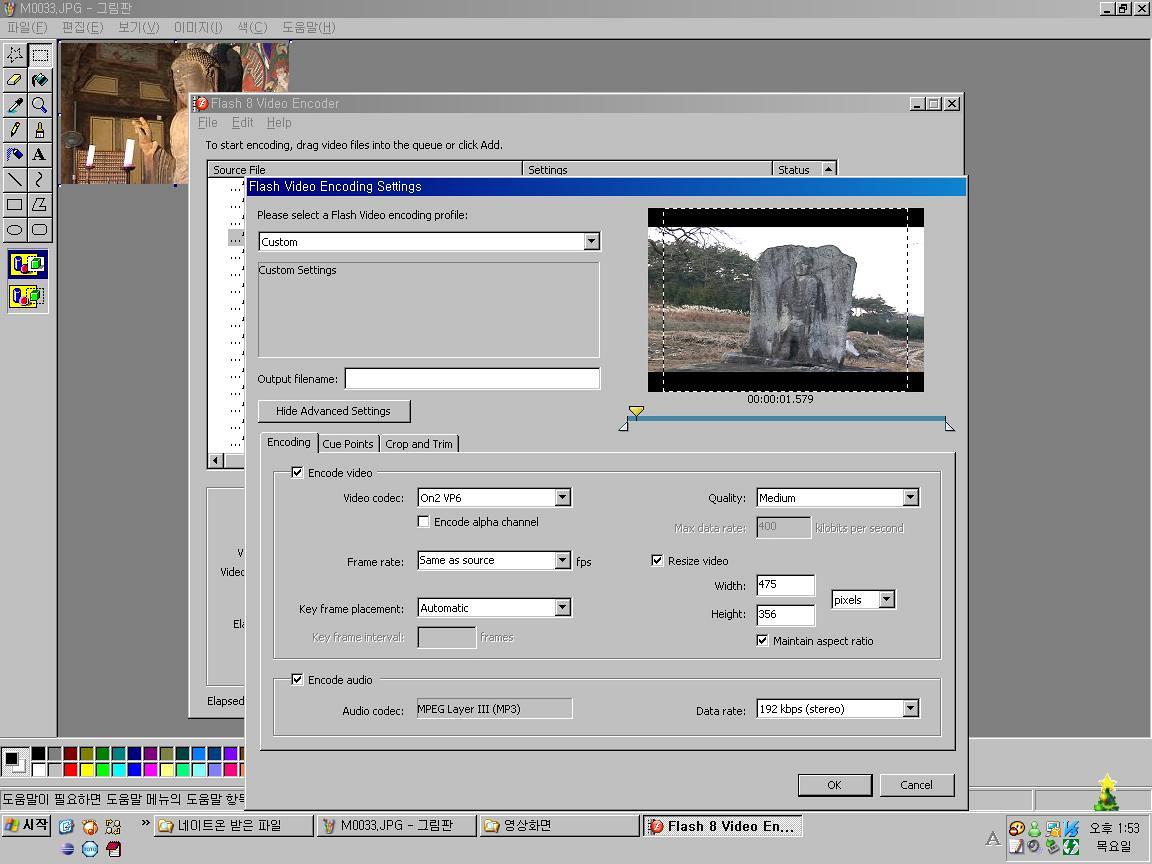Toggle the Encode audio checkbox
The height and width of the screenshot is (864, 1152).
(297, 680)
